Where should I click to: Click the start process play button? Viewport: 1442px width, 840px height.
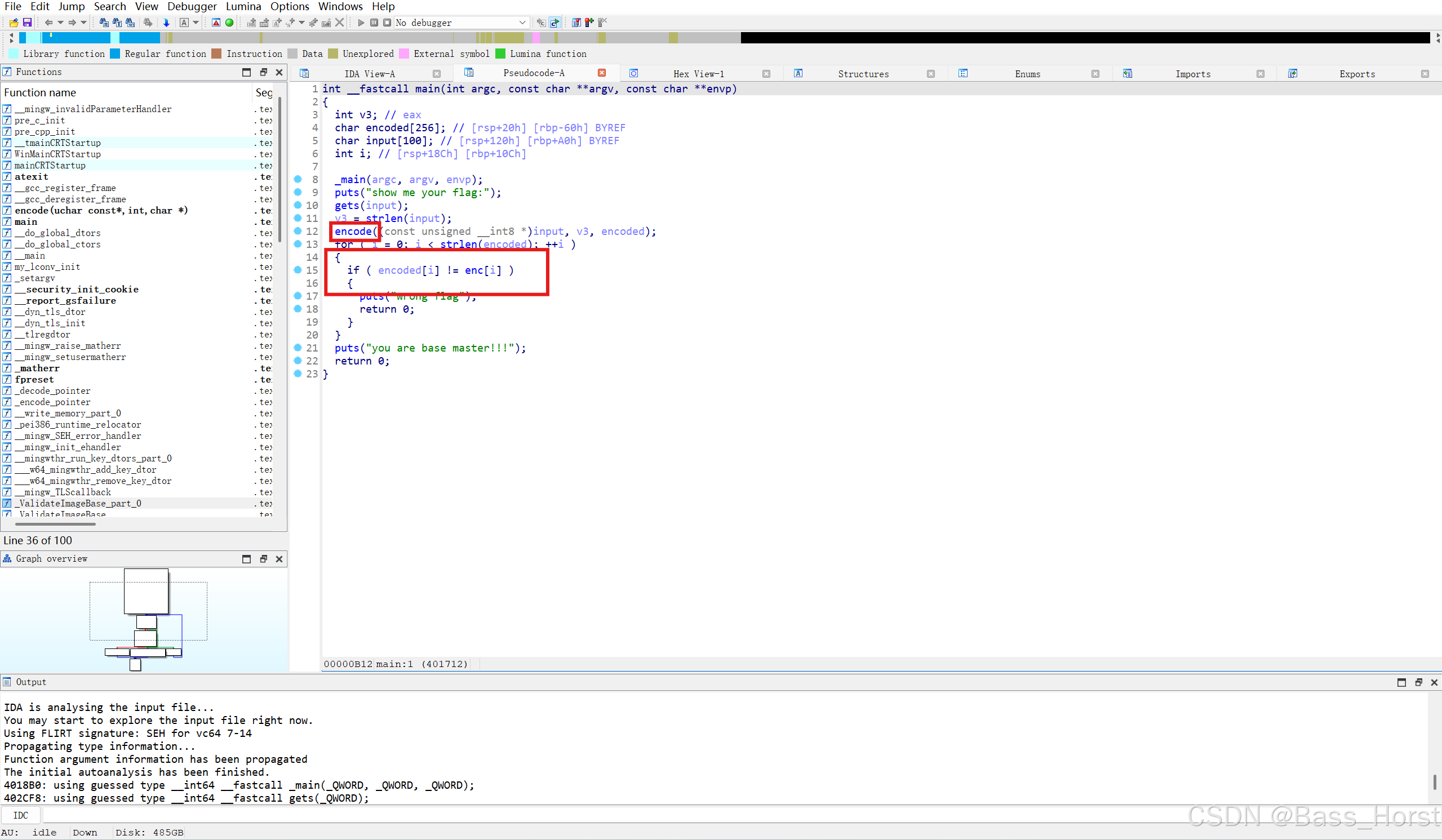[361, 23]
